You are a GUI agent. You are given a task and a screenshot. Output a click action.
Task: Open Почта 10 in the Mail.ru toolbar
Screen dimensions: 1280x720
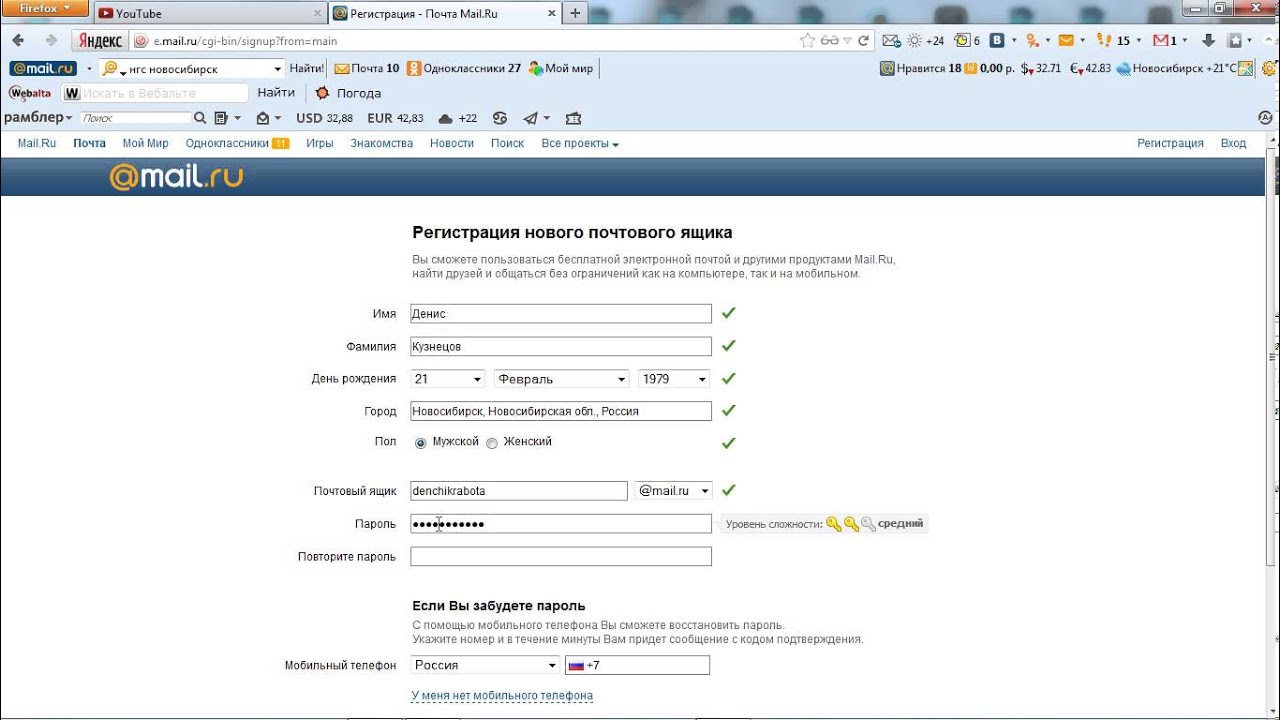tap(367, 69)
